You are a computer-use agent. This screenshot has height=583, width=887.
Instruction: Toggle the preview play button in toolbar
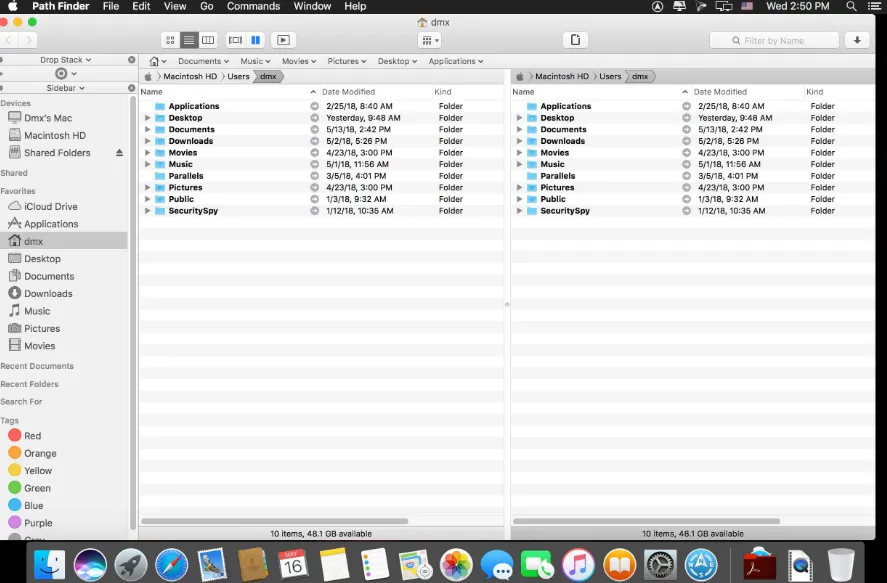click(283, 40)
